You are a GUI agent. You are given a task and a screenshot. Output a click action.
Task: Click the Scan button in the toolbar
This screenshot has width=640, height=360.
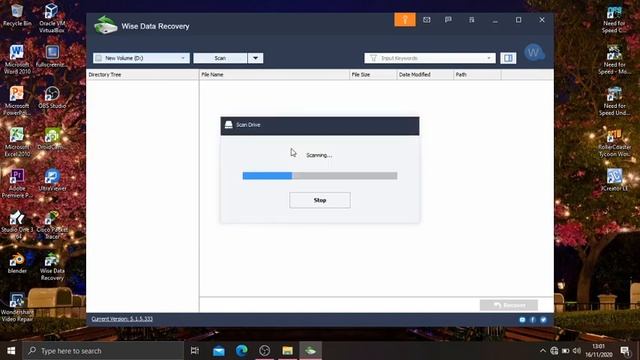(220, 58)
